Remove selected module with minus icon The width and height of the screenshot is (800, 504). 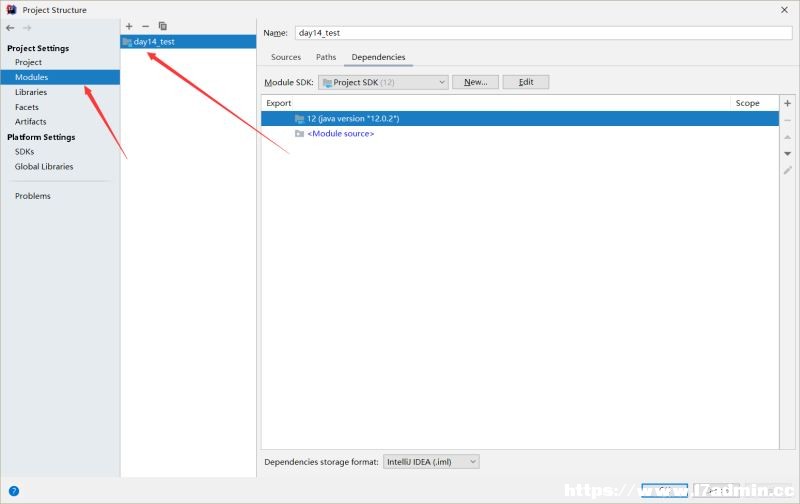pos(145,26)
